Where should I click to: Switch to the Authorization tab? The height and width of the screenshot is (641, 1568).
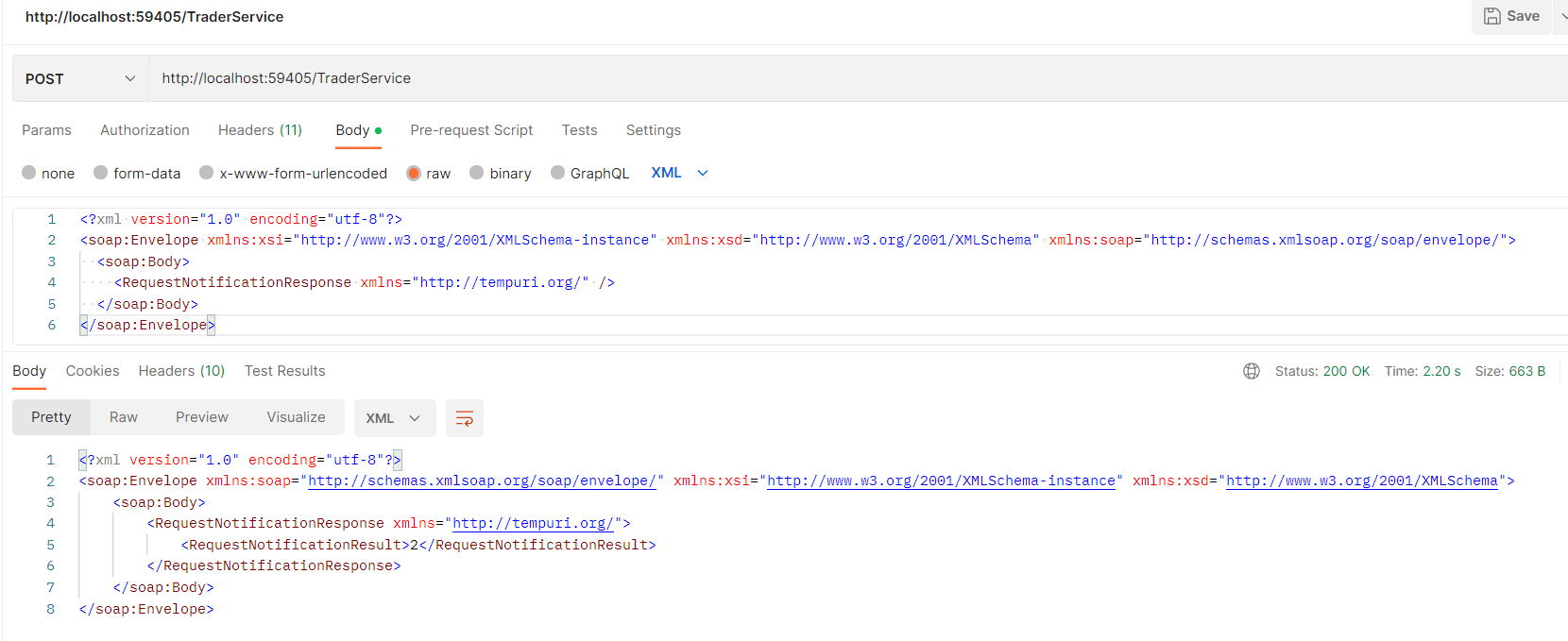click(x=145, y=130)
